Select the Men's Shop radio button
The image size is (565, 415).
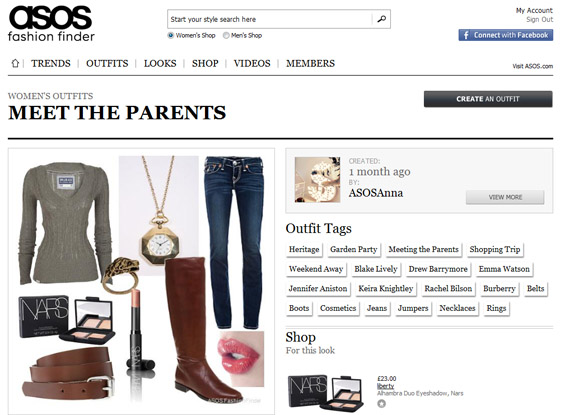(226, 35)
